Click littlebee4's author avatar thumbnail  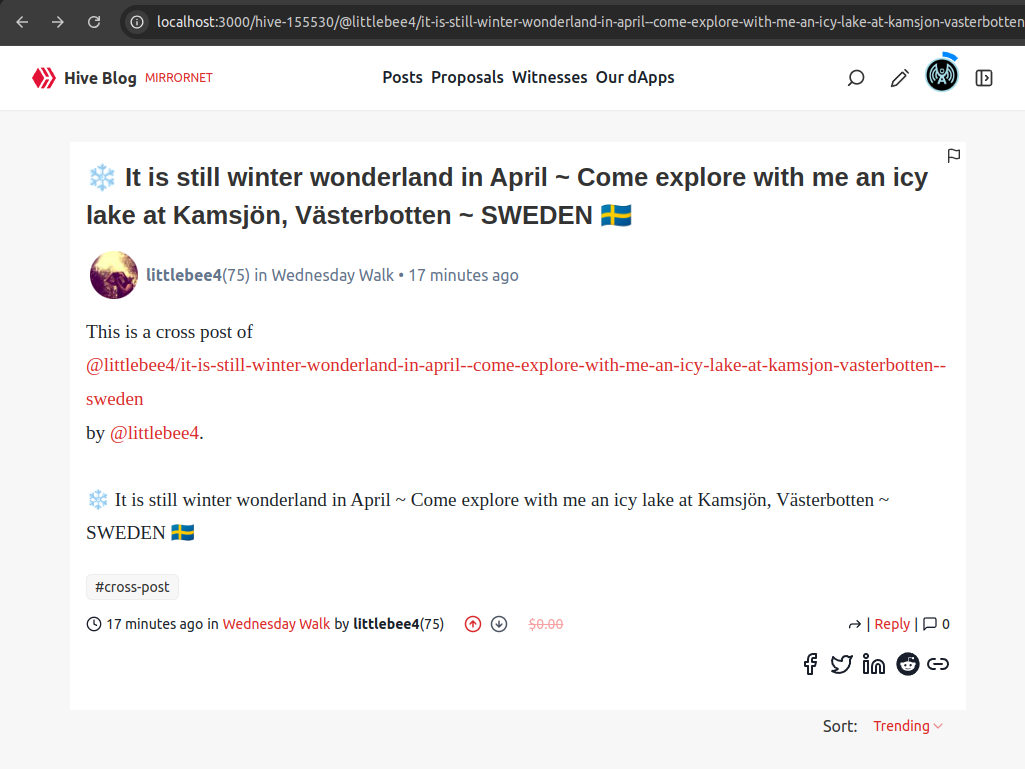114,275
